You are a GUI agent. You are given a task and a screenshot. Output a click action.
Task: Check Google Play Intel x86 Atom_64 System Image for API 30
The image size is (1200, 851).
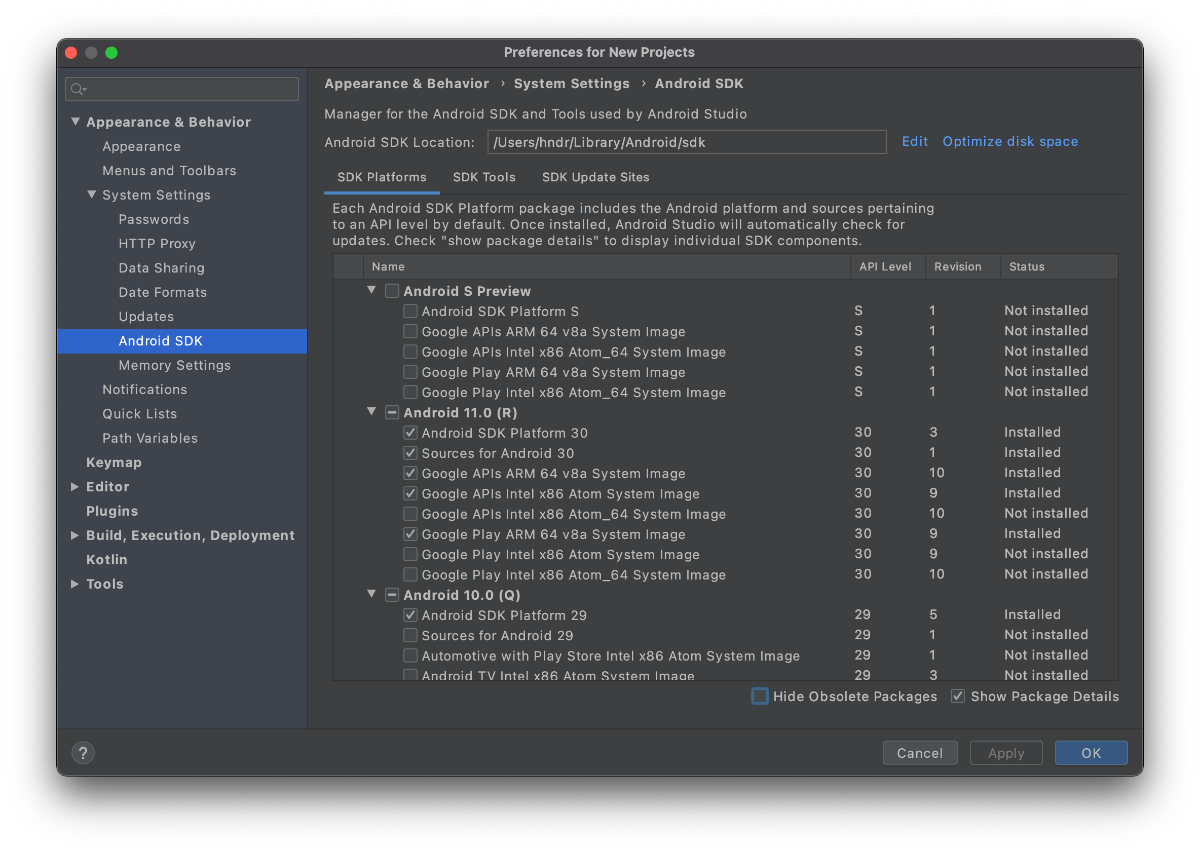(410, 575)
